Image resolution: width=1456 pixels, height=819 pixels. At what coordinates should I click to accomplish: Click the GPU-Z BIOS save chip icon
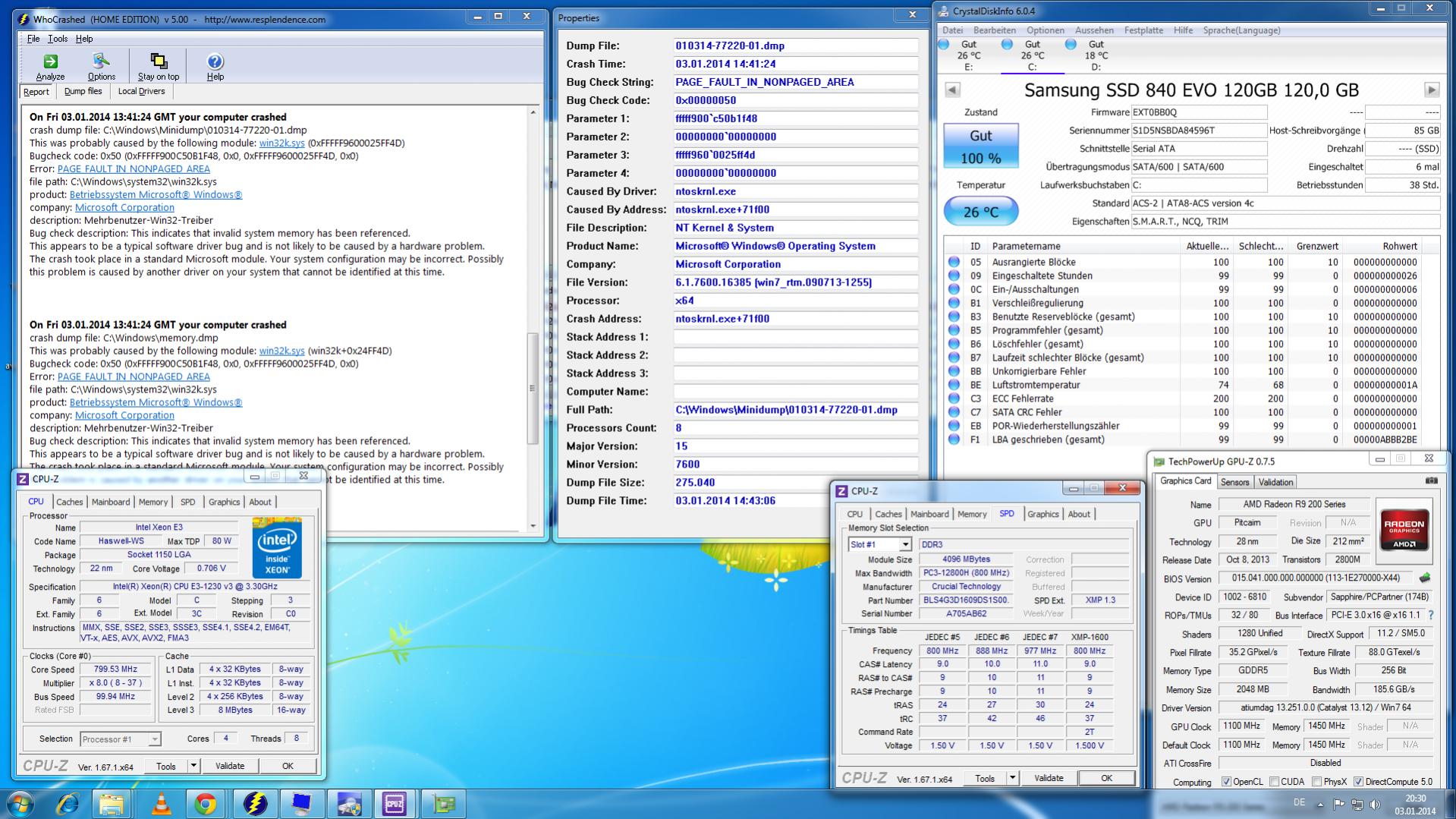point(1425,578)
